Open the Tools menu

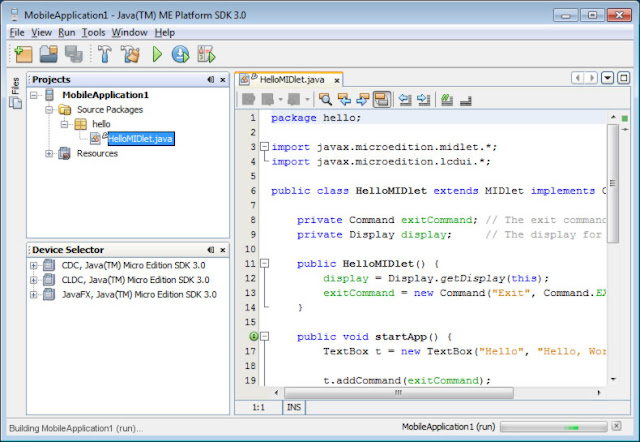pos(93,32)
